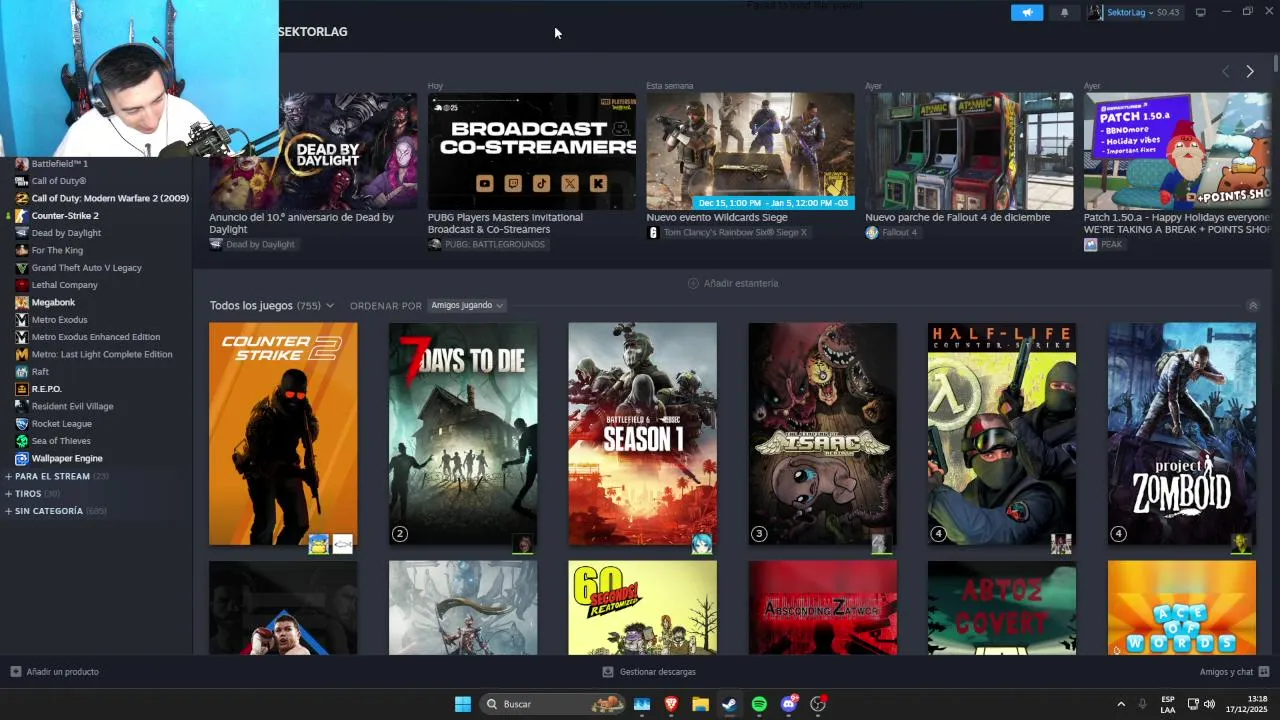
Task: Select Rocket League in sidebar
Action: tap(61, 423)
